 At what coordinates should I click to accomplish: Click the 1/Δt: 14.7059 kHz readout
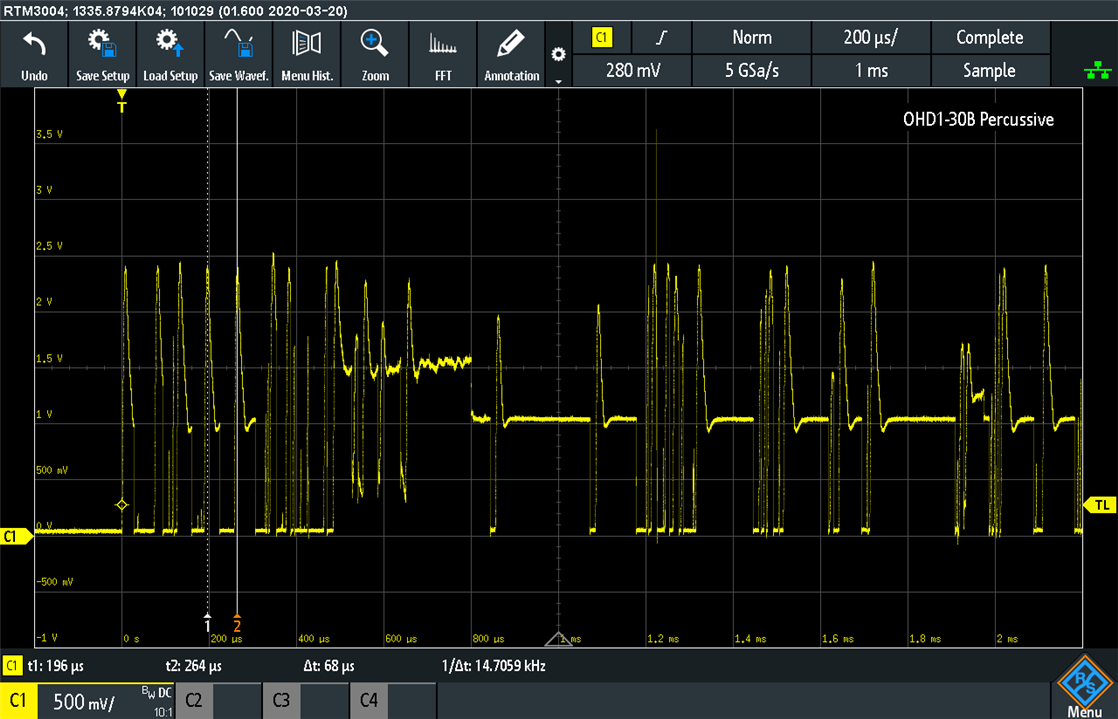(x=493, y=667)
